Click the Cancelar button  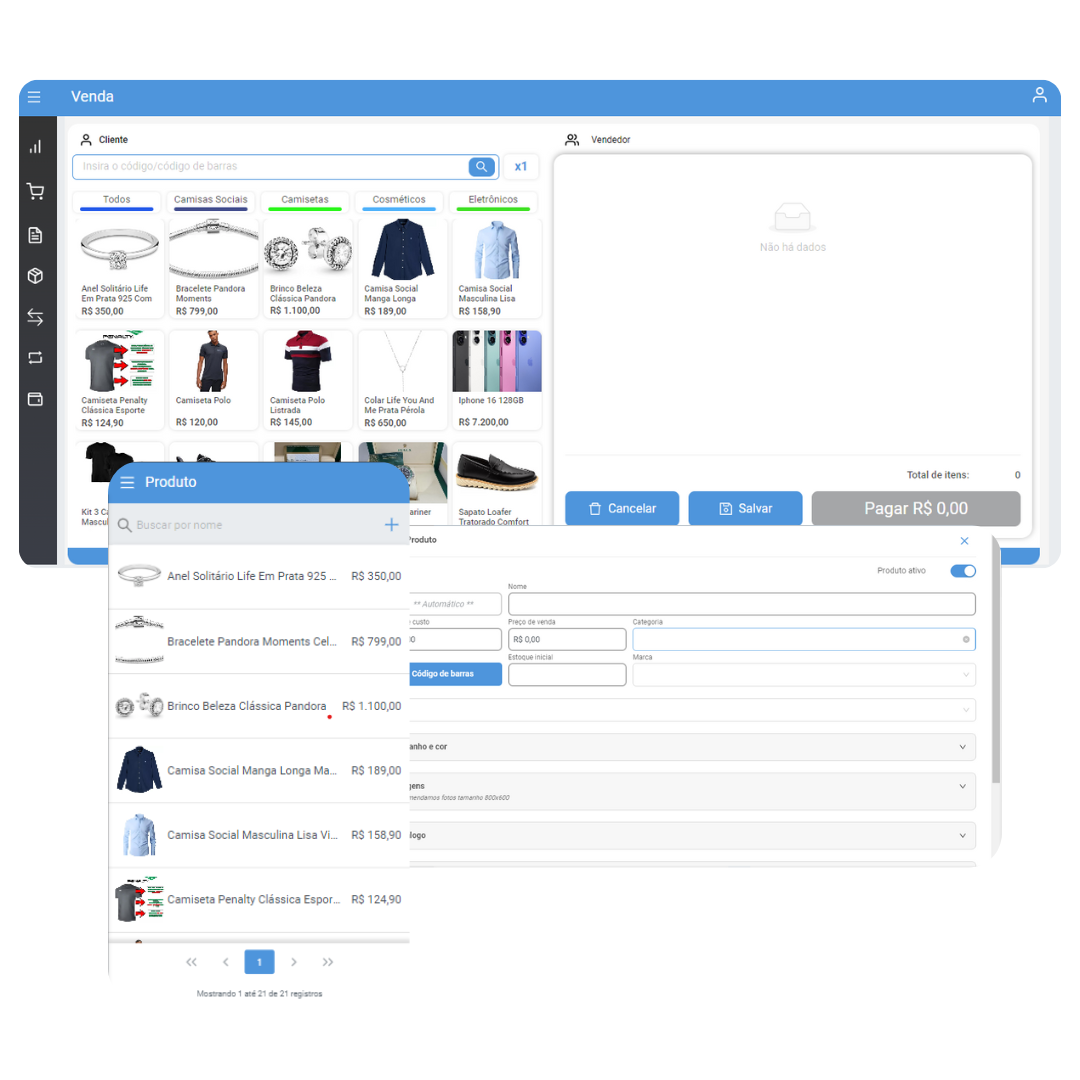click(x=622, y=509)
